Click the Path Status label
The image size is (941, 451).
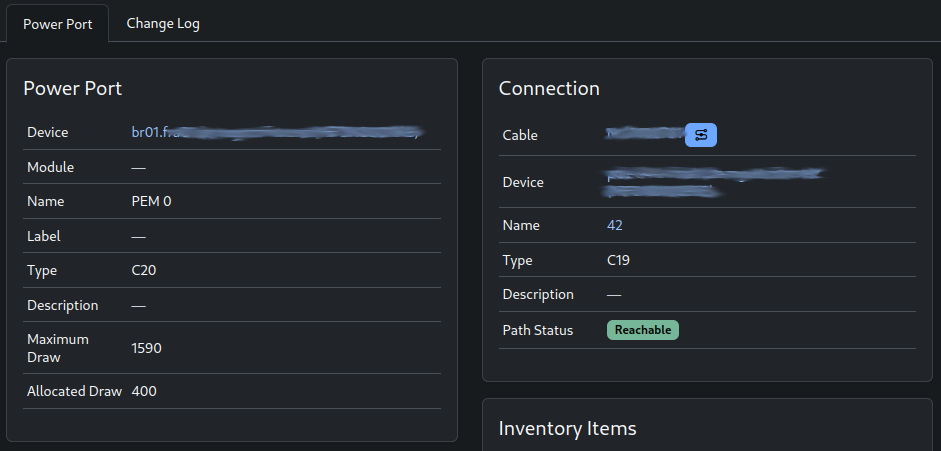tap(538, 330)
